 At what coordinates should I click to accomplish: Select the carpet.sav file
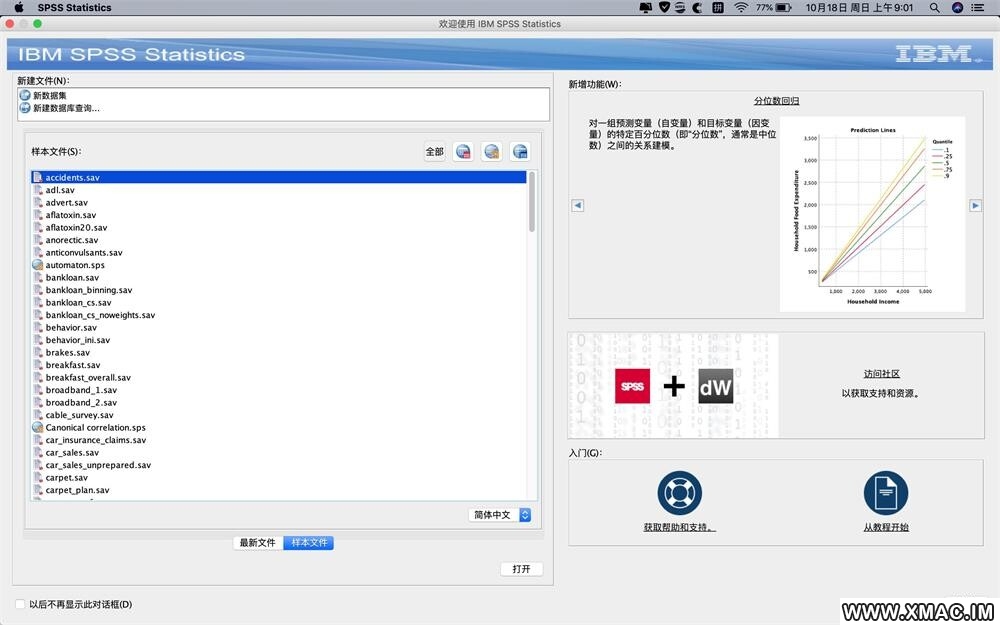[279, 477]
